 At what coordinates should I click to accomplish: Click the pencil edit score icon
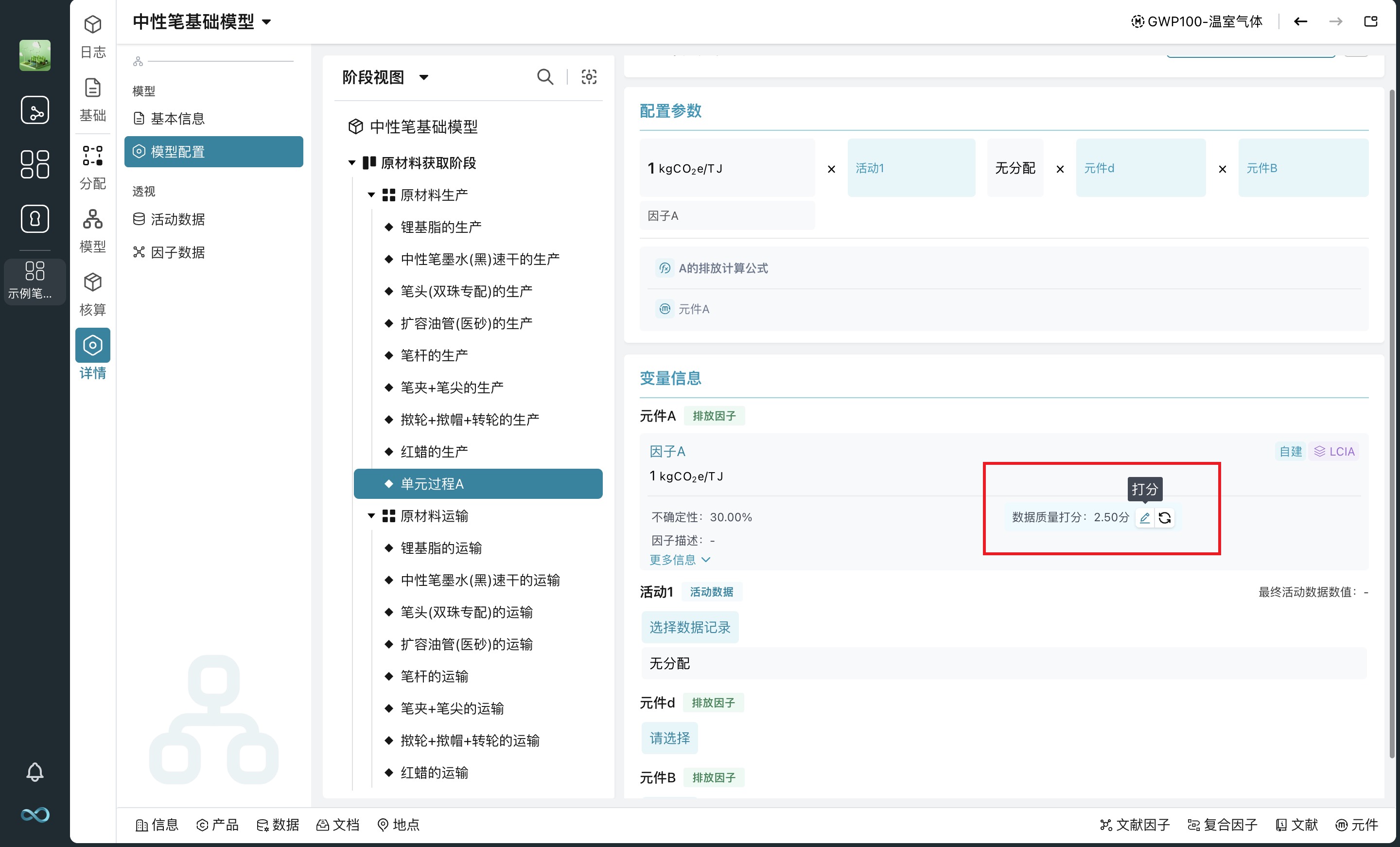point(1144,517)
